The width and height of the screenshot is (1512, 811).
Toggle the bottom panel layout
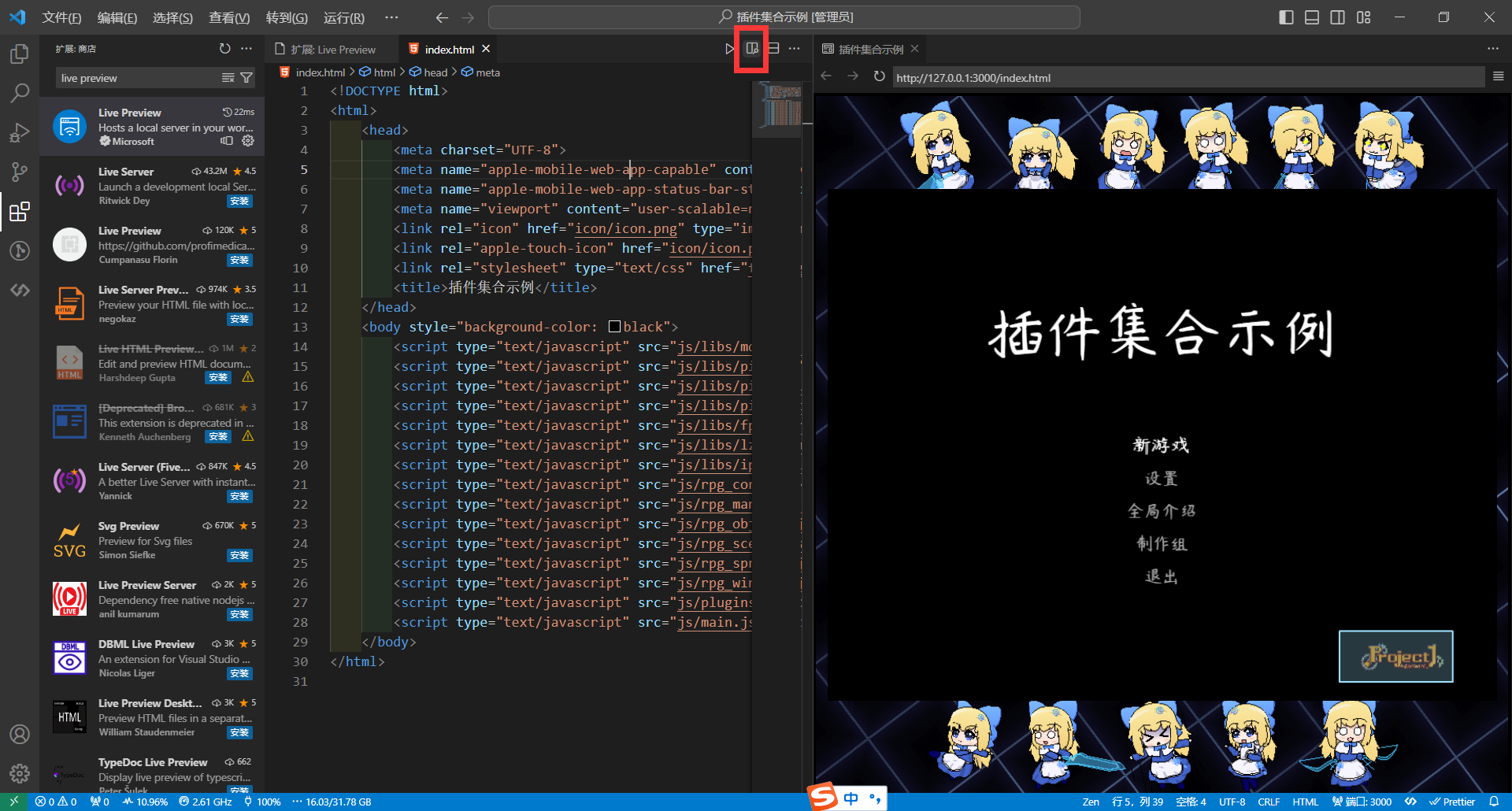point(1312,17)
